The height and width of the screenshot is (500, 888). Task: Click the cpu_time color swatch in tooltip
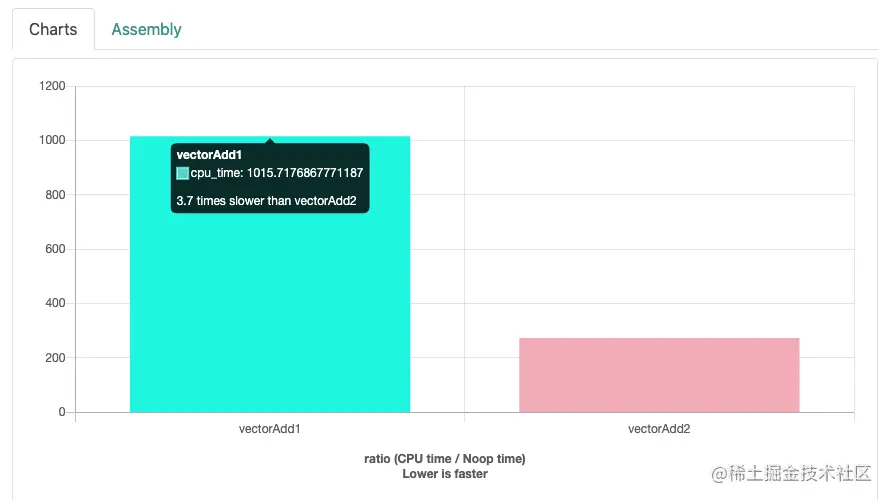(x=182, y=173)
